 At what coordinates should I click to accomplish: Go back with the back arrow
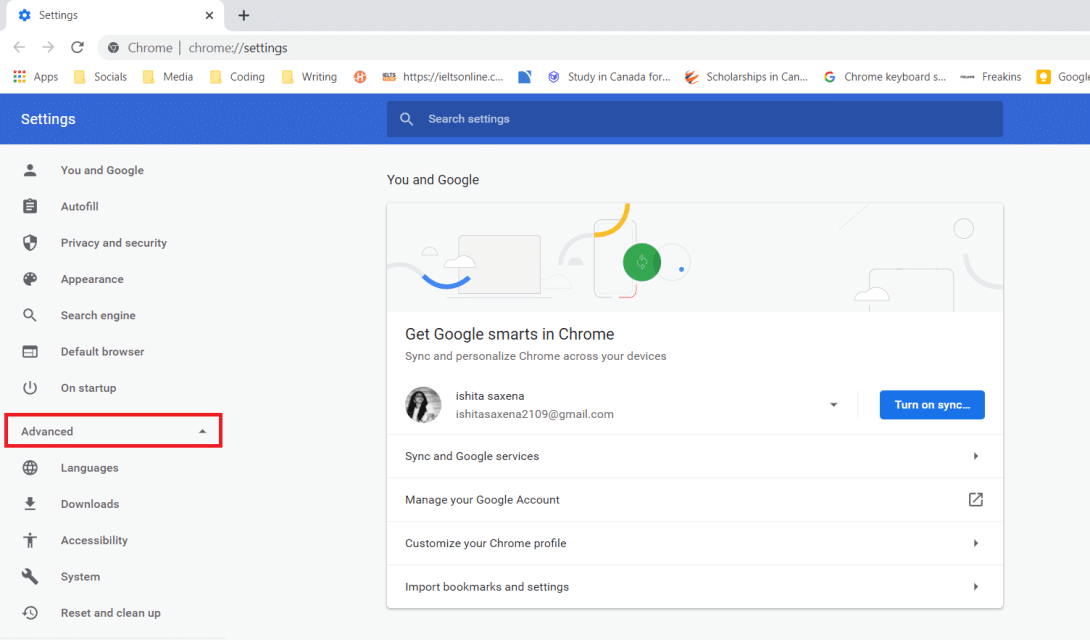(x=19, y=47)
